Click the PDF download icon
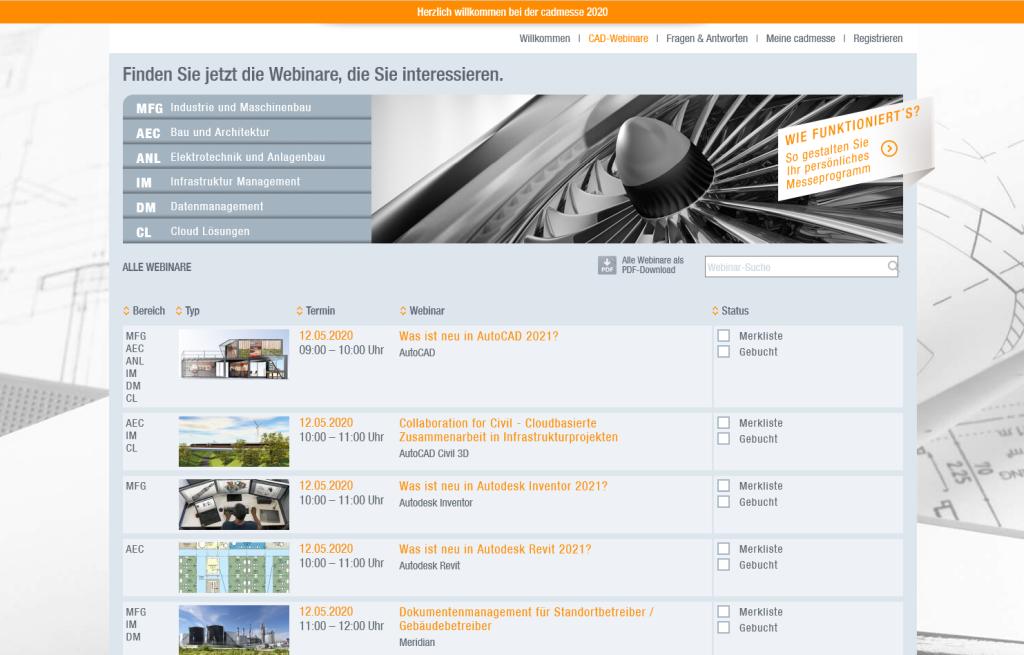The width and height of the screenshot is (1024, 655). click(607, 265)
